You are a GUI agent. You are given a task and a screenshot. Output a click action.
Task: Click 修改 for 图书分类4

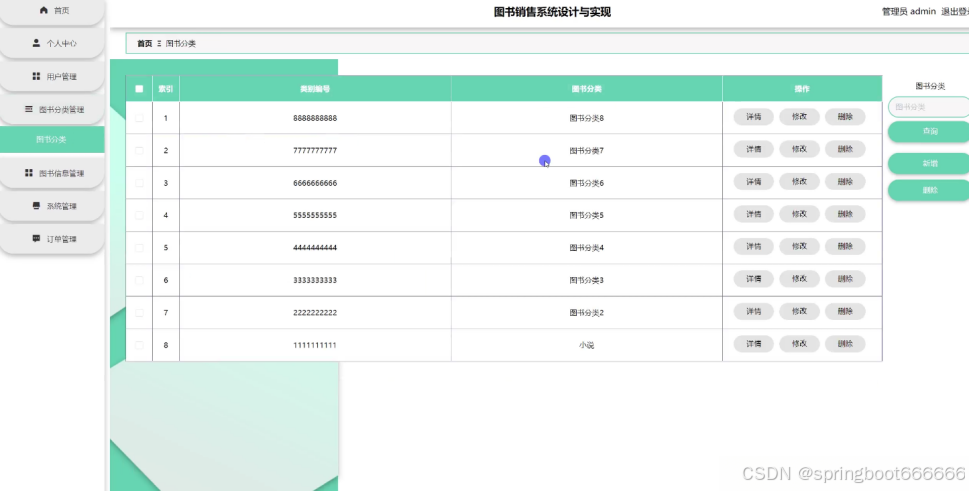799,246
